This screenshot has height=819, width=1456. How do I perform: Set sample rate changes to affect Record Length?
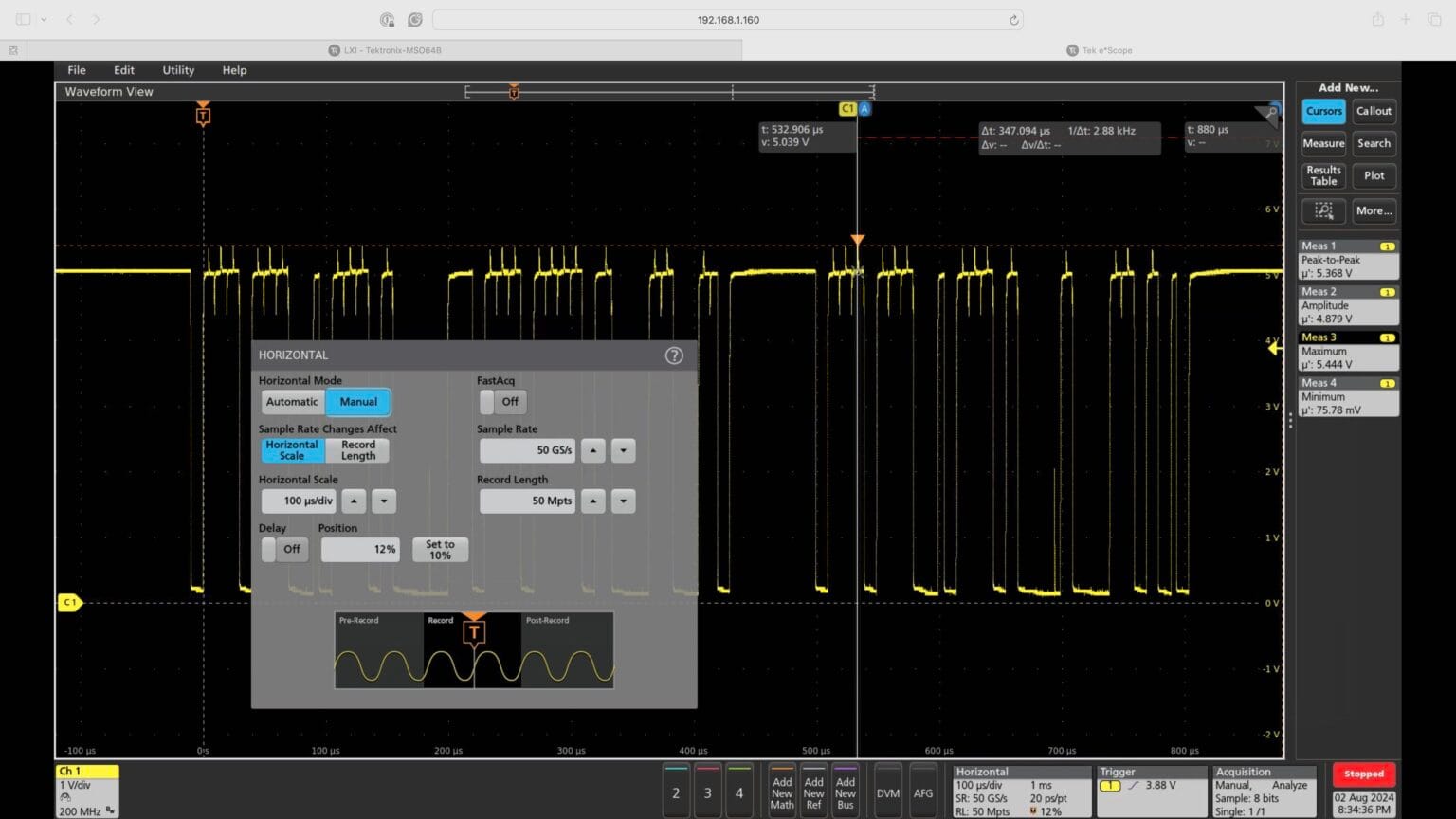click(x=358, y=450)
